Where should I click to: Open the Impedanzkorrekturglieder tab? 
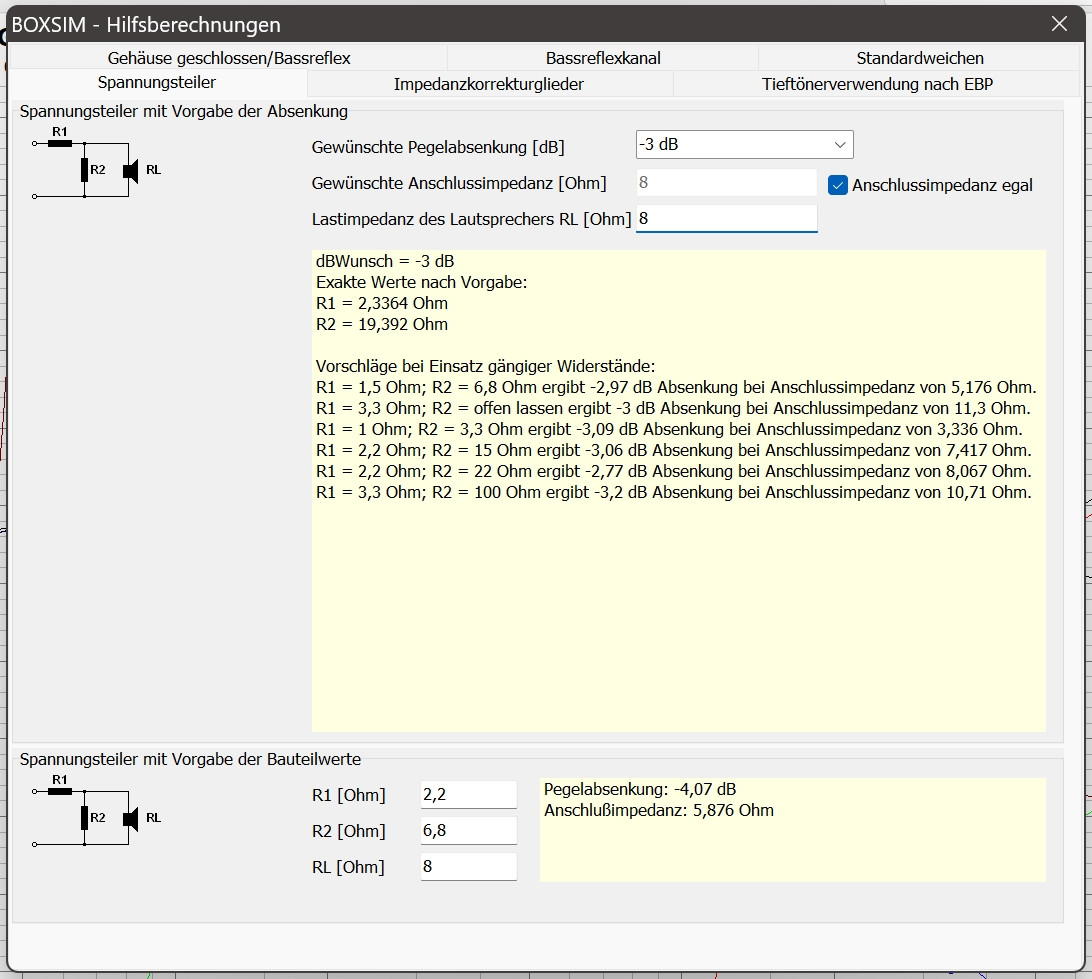489,84
